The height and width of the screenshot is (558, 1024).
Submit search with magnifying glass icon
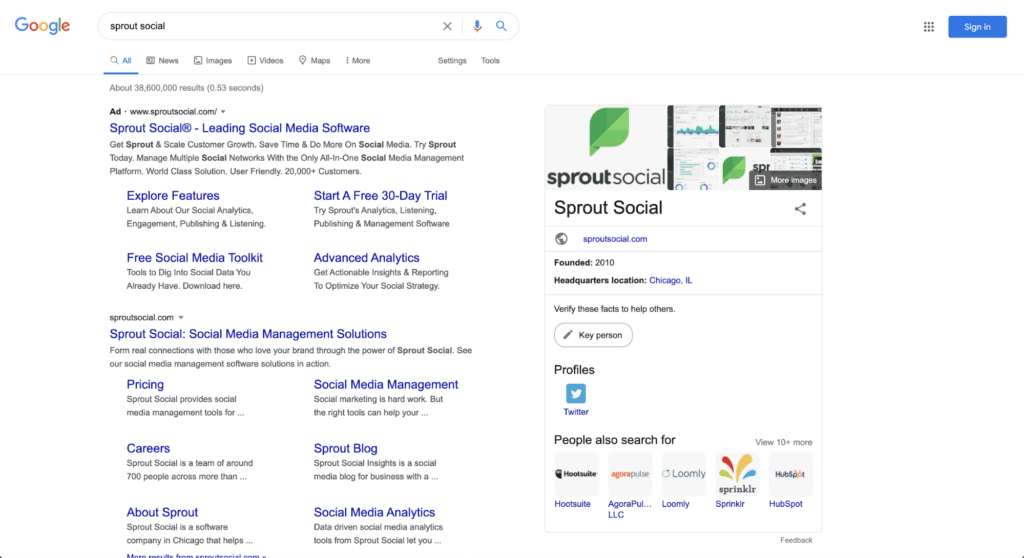pyautogui.click(x=501, y=26)
